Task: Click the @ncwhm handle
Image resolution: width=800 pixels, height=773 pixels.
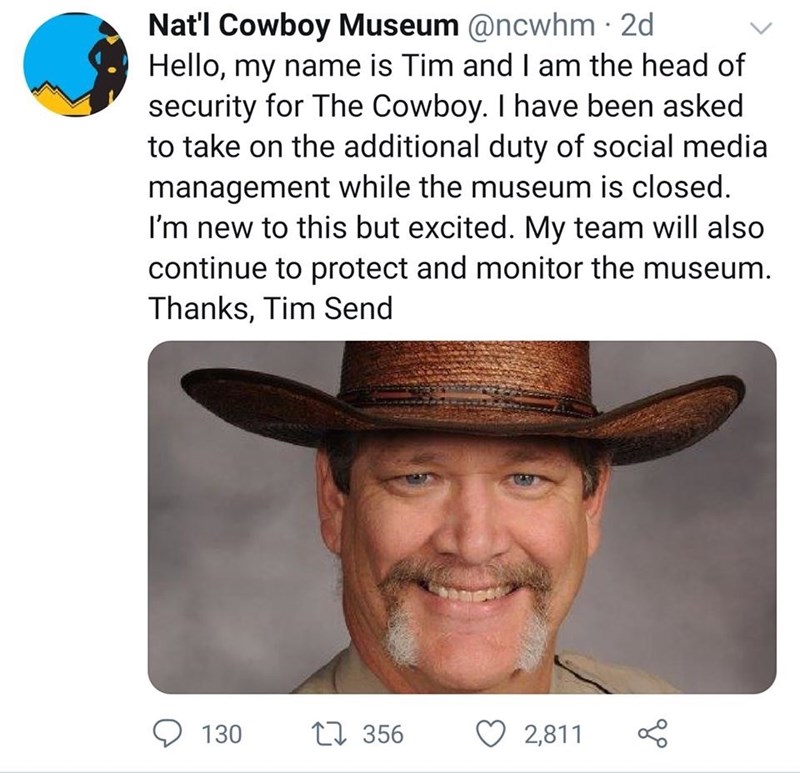Action: click(x=526, y=28)
